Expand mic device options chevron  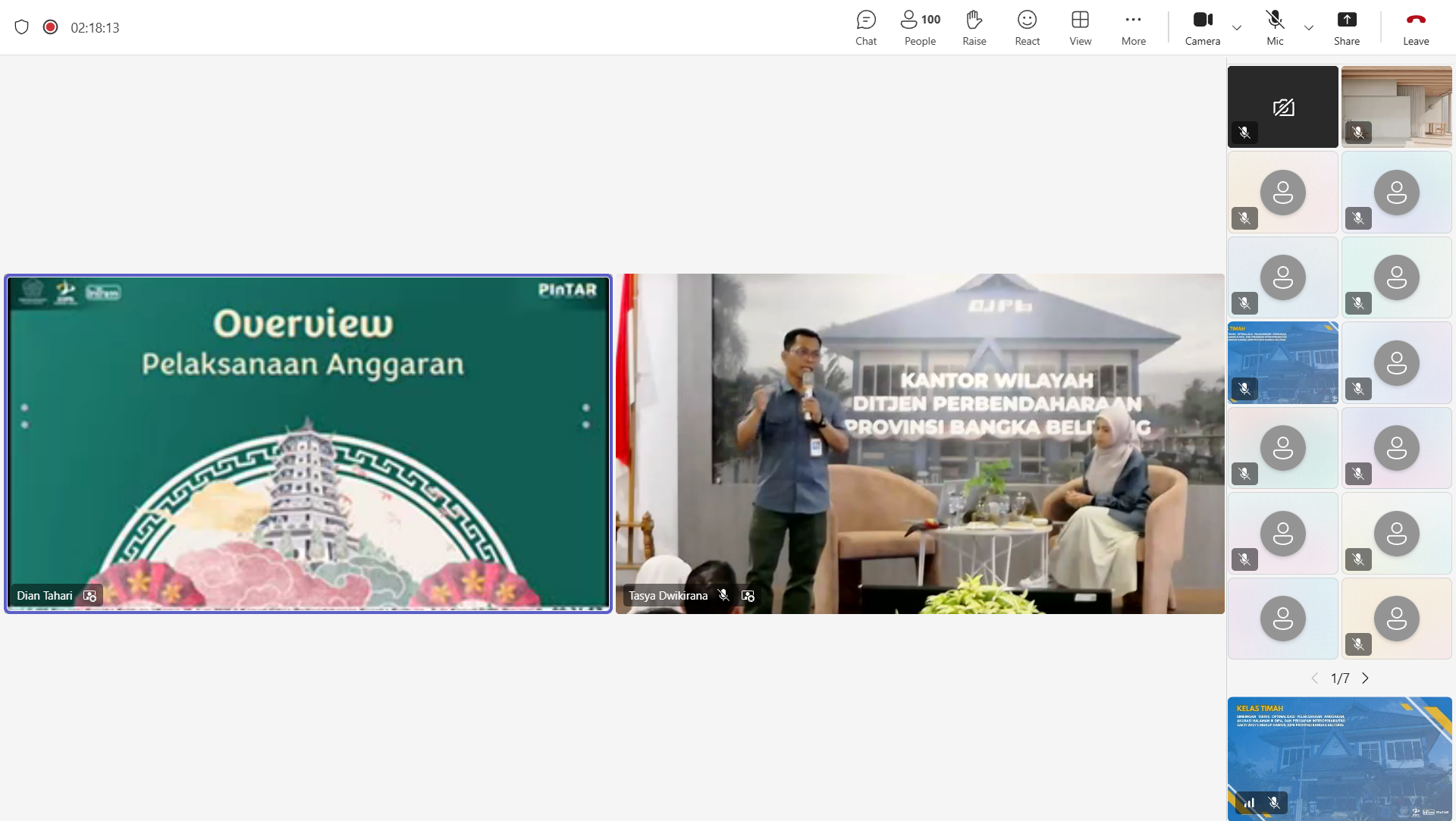click(x=1309, y=28)
